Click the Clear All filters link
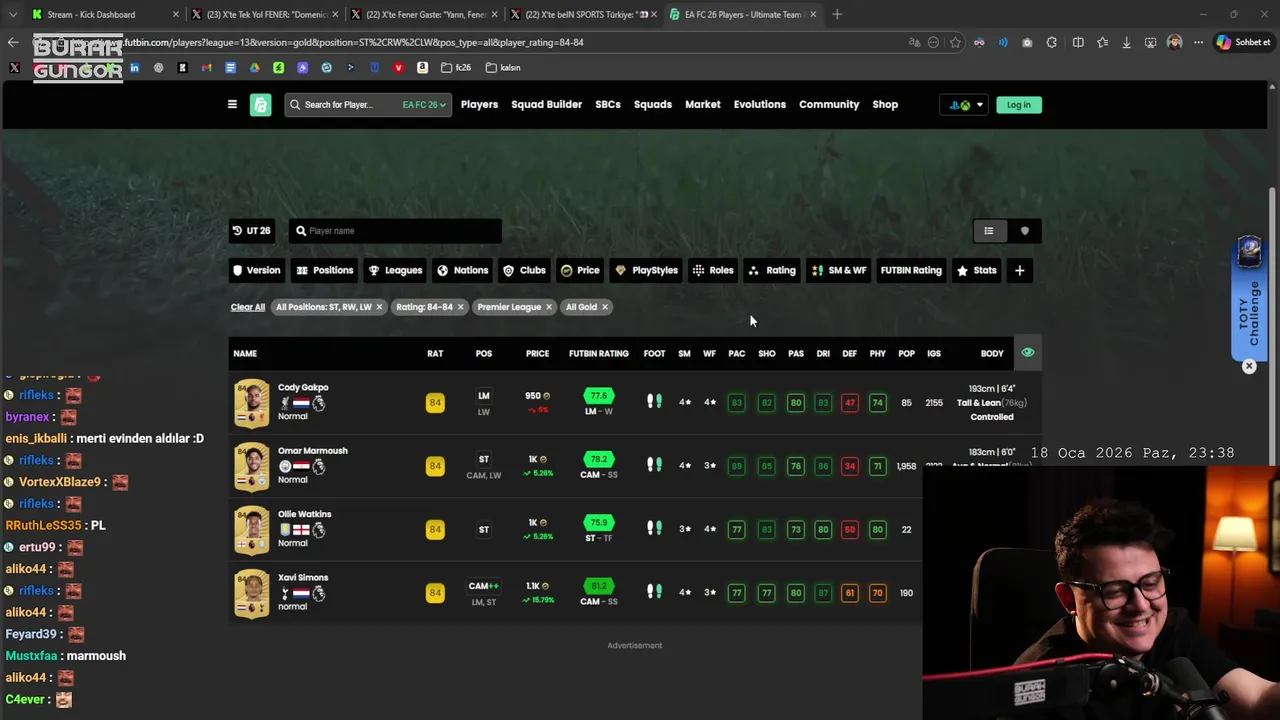The width and height of the screenshot is (1280, 720). pos(247,307)
